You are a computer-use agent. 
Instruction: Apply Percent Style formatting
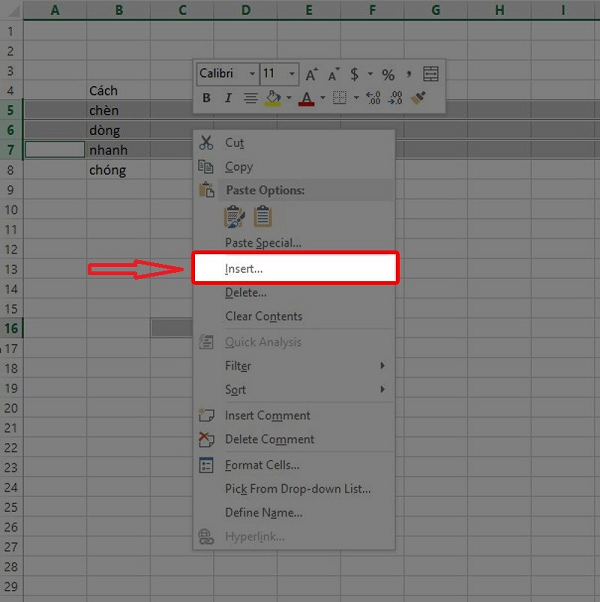(388, 75)
